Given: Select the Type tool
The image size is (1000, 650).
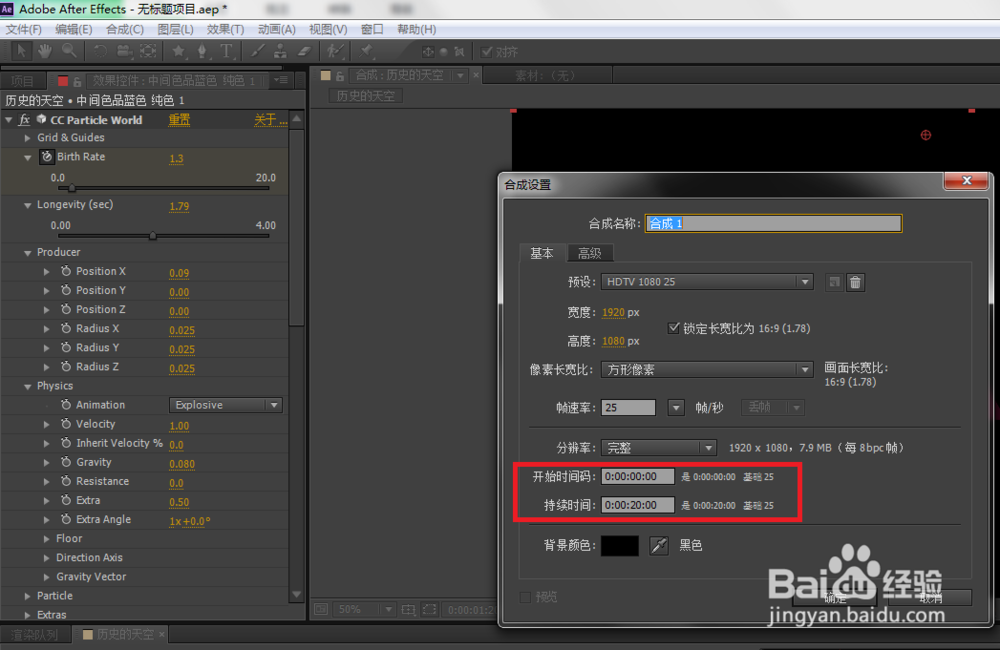Looking at the screenshot, I should coord(227,52).
